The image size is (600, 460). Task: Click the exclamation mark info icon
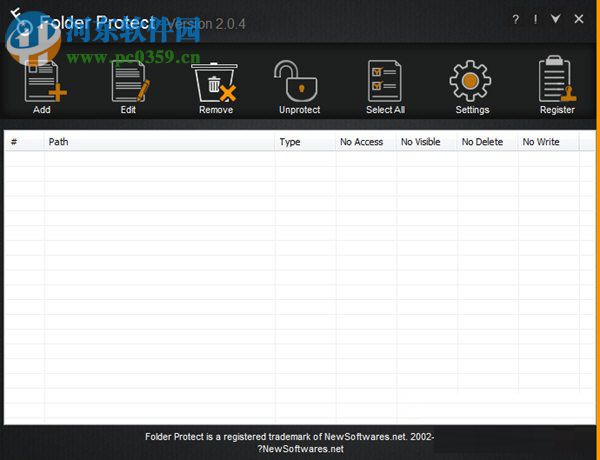click(x=535, y=19)
